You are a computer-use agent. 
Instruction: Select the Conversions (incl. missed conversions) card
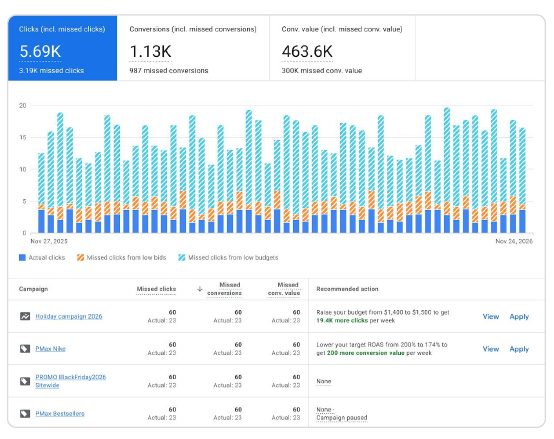pyautogui.click(x=193, y=48)
